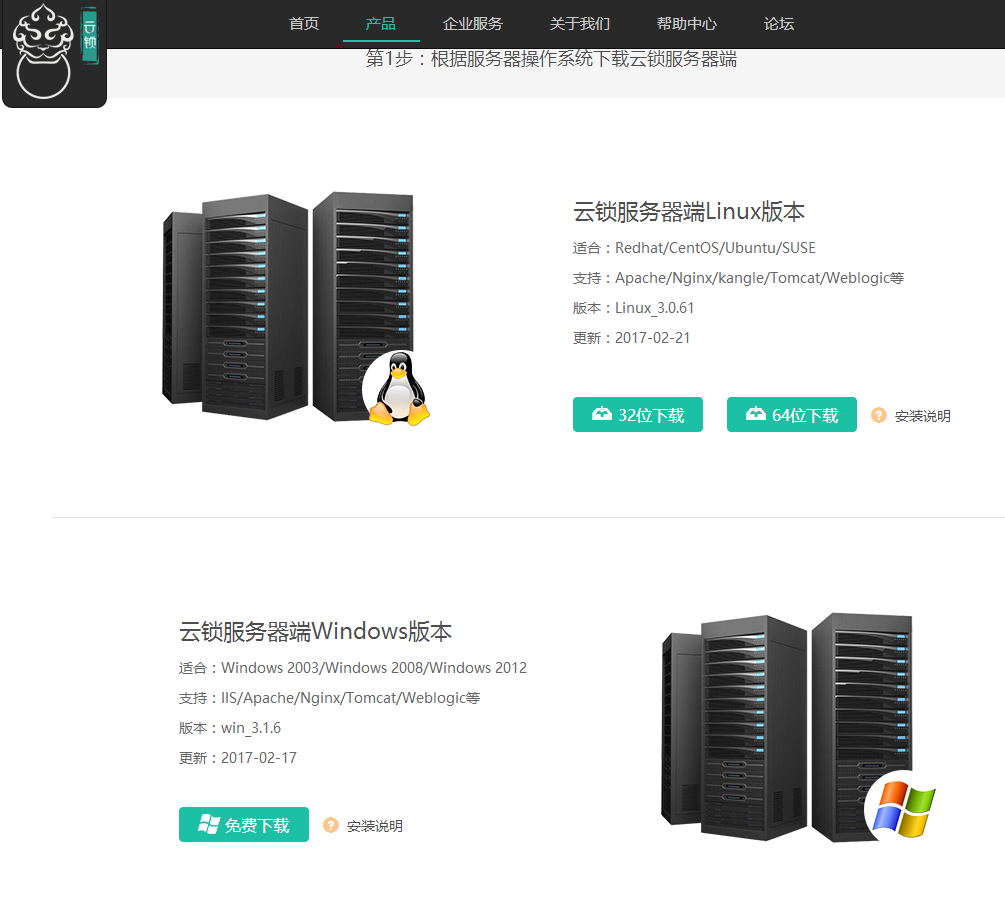Click the orange question mark icon under Linux version

(x=879, y=415)
